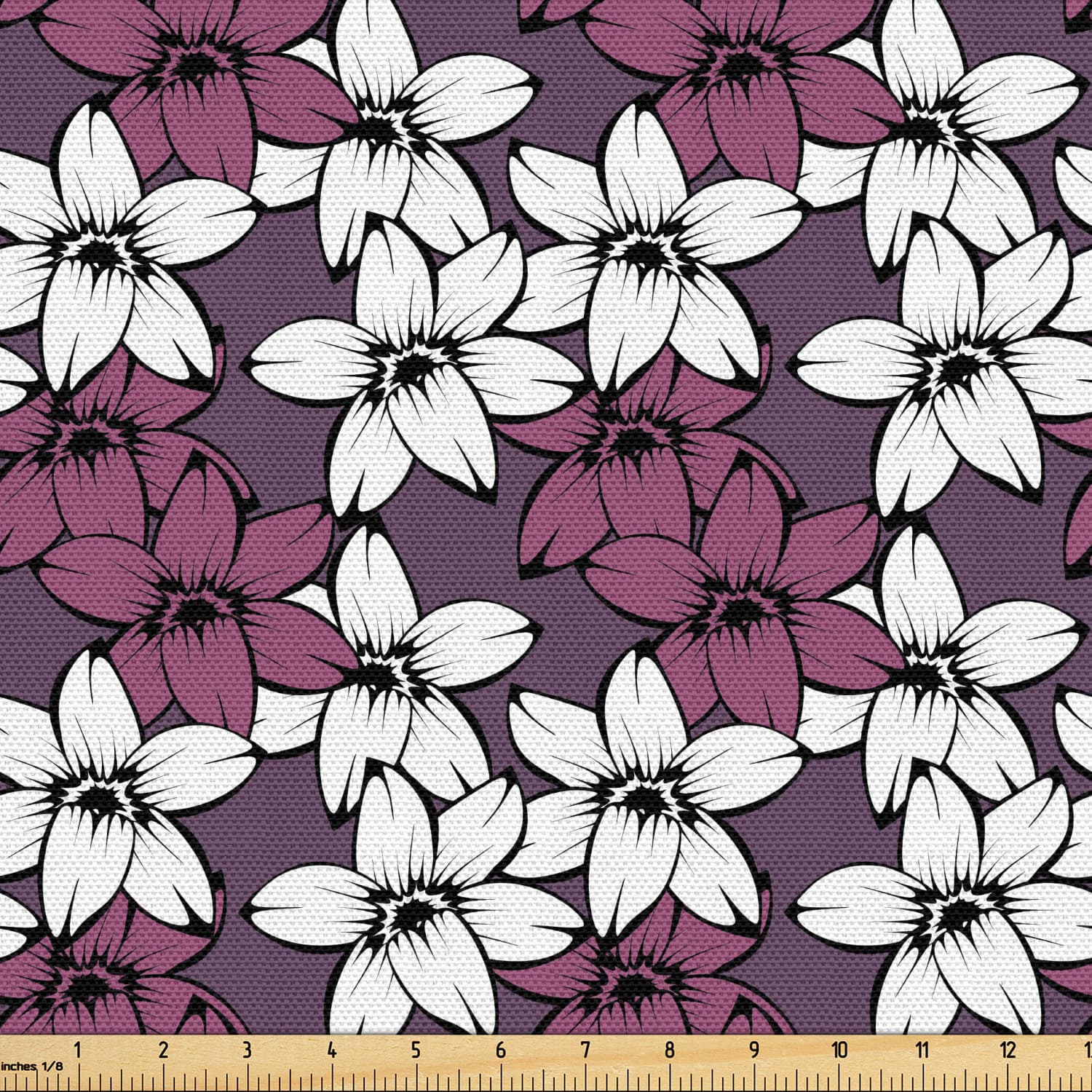Select the number 6 on the ruler

500,1050
